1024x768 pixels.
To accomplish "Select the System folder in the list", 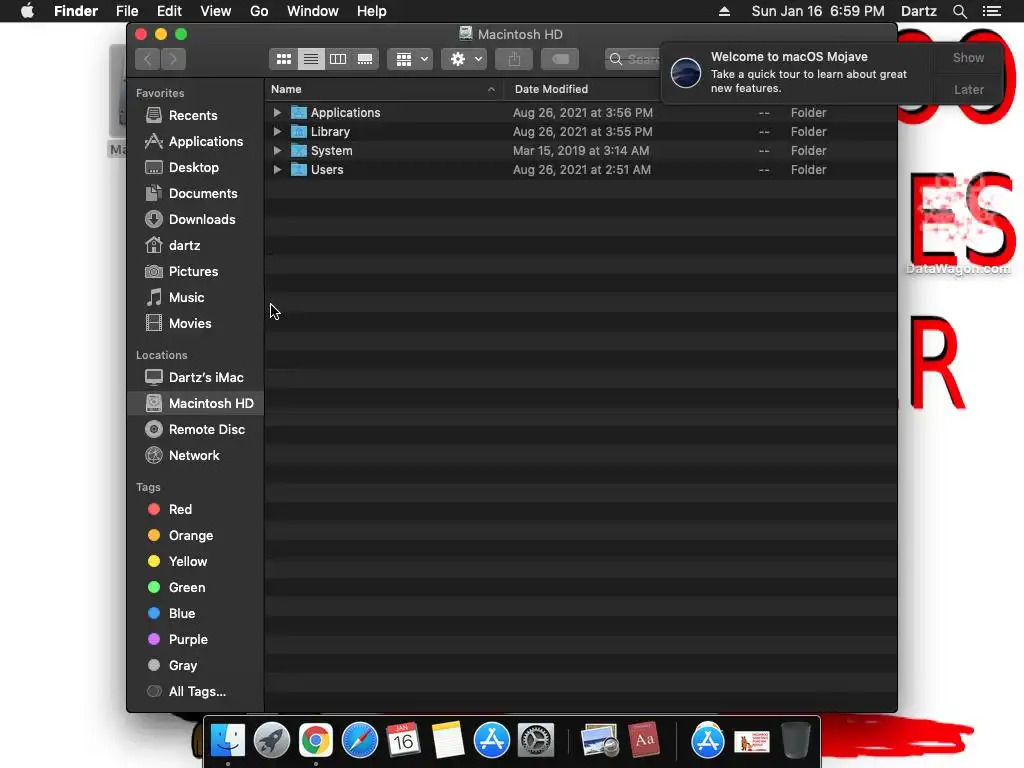I will pos(581,150).
